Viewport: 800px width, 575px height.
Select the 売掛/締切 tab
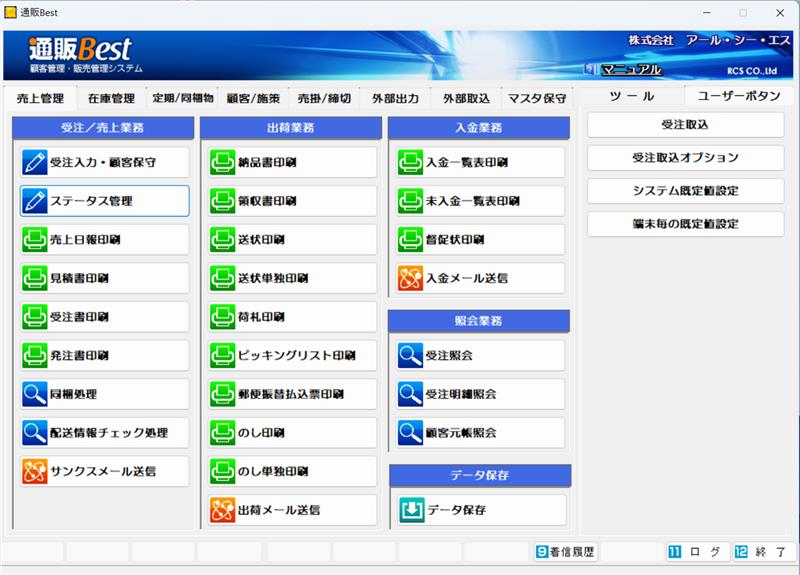(324, 98)
